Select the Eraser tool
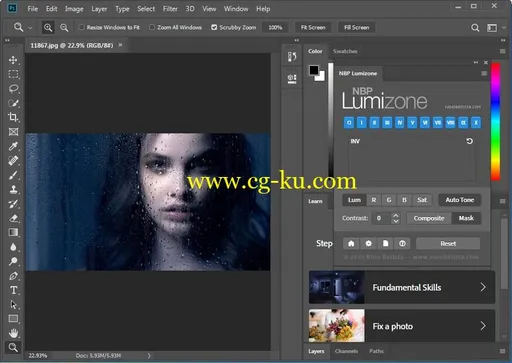 click(x=13, y=218)
